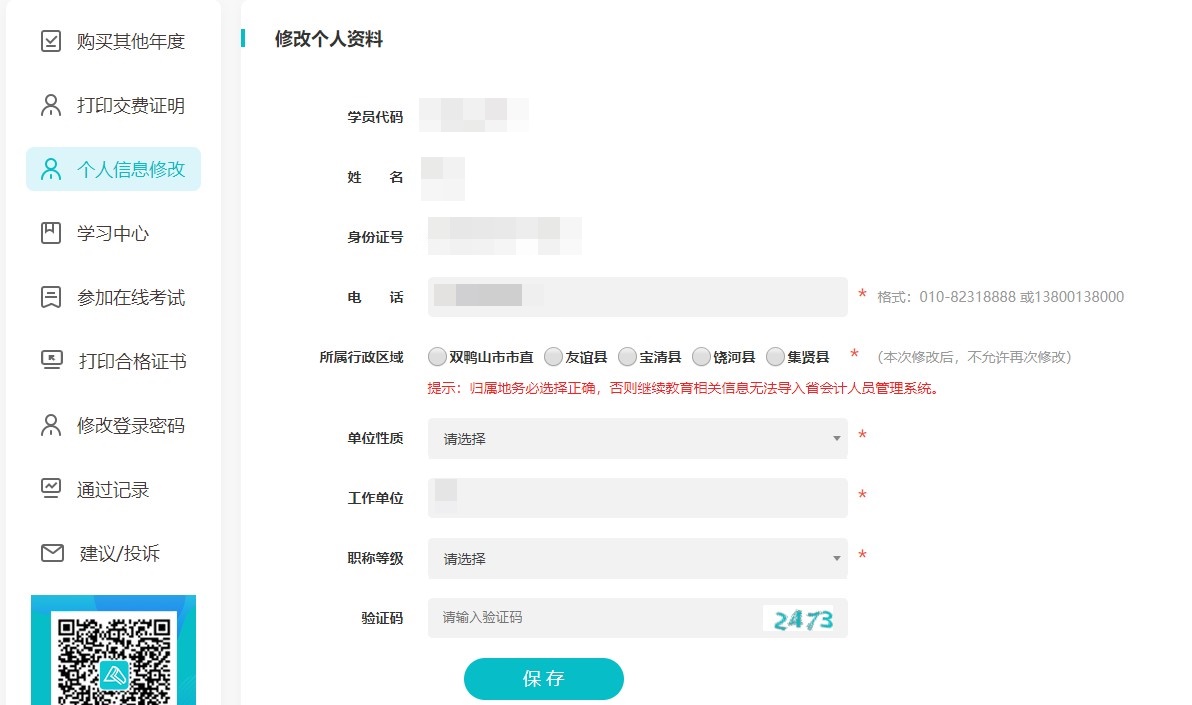The width and height of the screenshot is (1192, 705).
Task: Open the 个人信息修改 menu item
Action: click(113, 169)
